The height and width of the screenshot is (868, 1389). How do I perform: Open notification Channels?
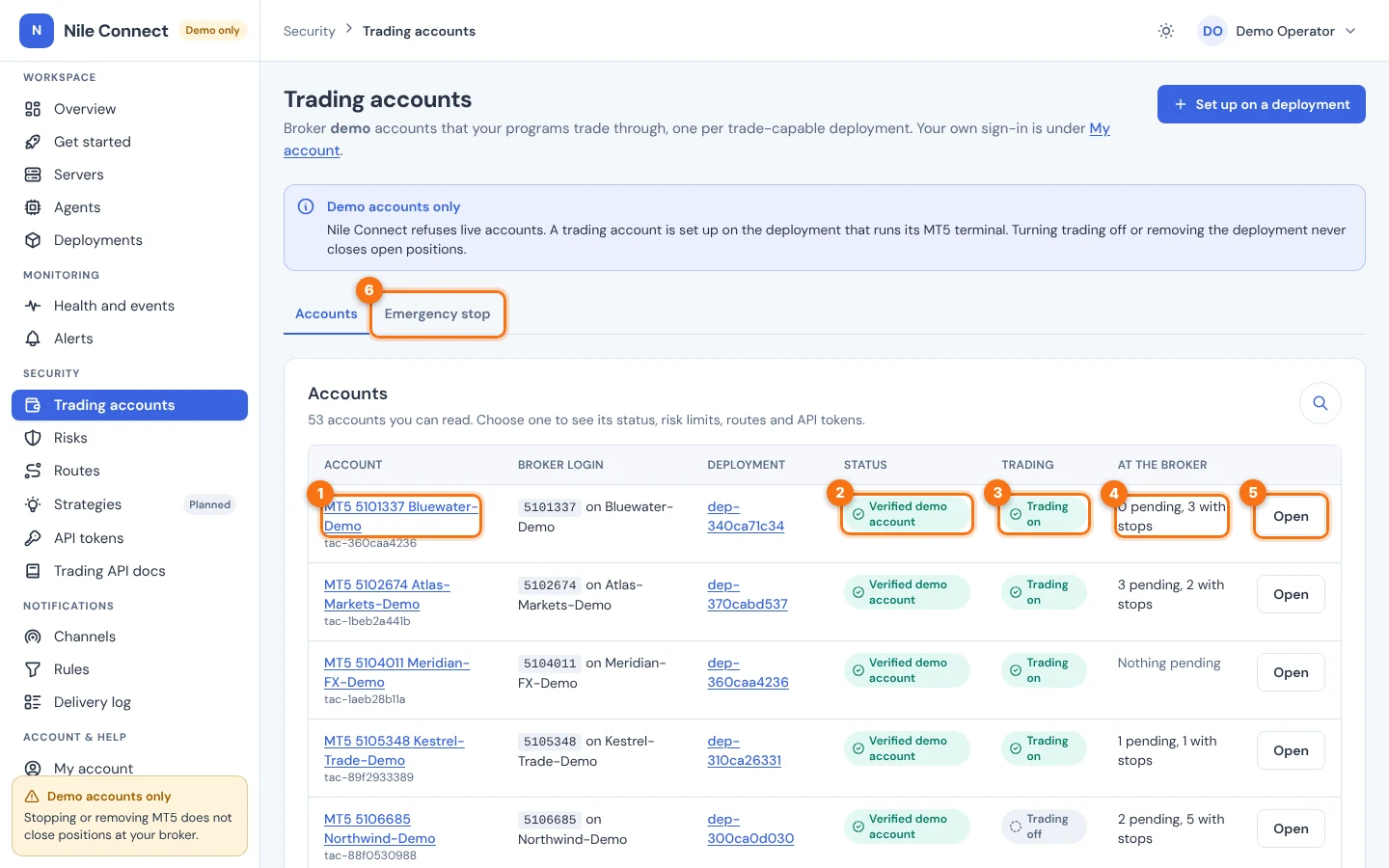tap(129, 637)
